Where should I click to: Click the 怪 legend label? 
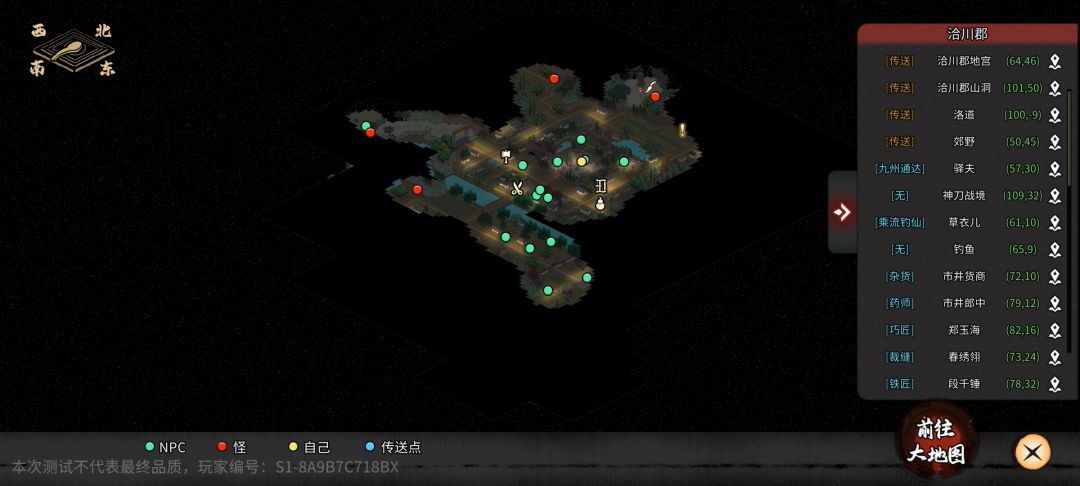pos(240,447)
